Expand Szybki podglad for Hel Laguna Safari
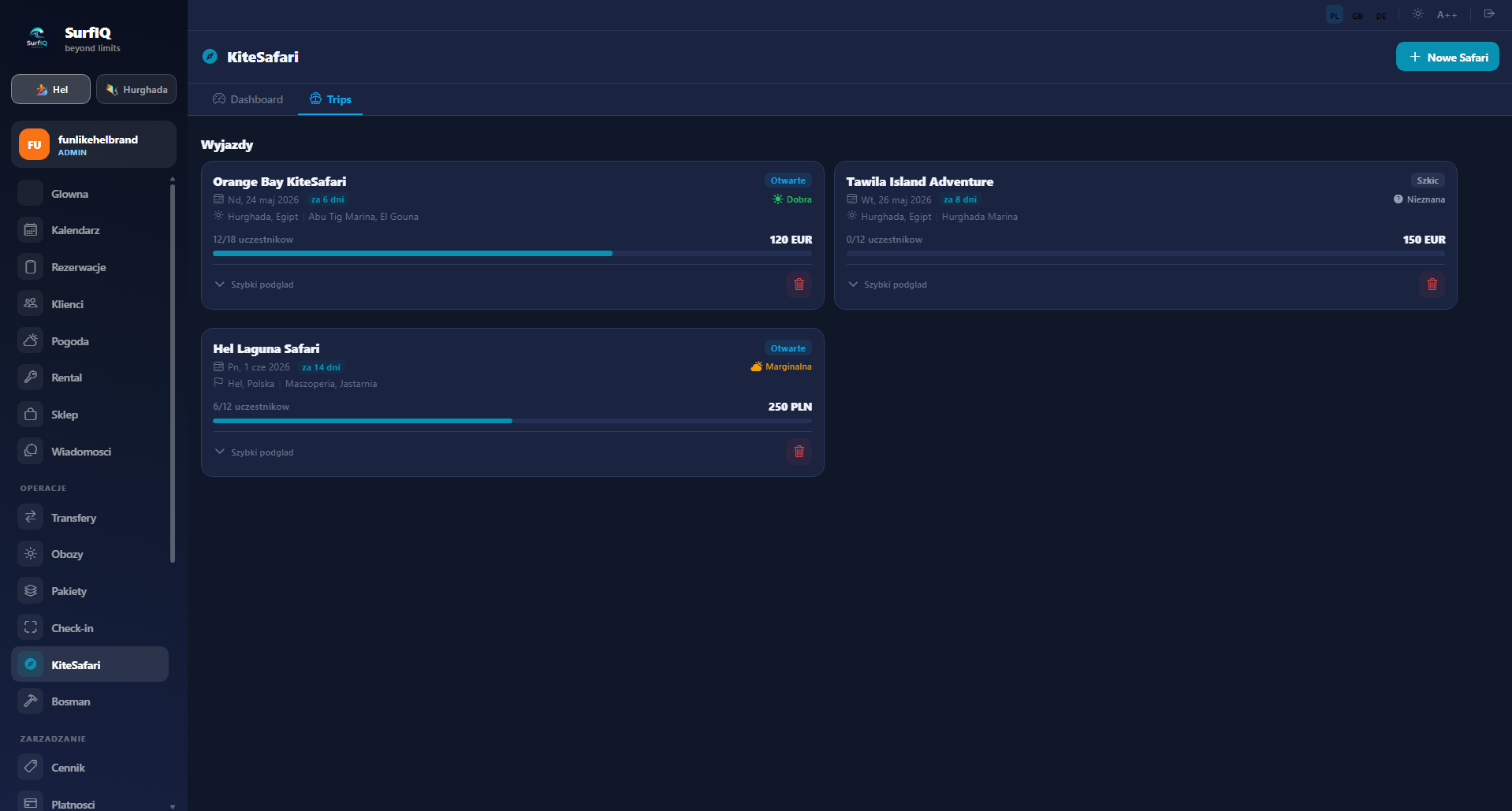Screen dimensions: 1512x811 click(x=254, y=452)
